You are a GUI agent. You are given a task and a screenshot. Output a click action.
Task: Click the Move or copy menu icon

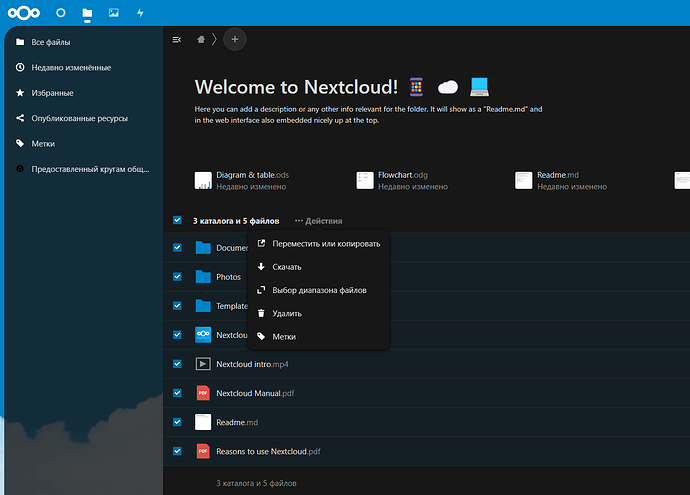(x=261, y=243)
